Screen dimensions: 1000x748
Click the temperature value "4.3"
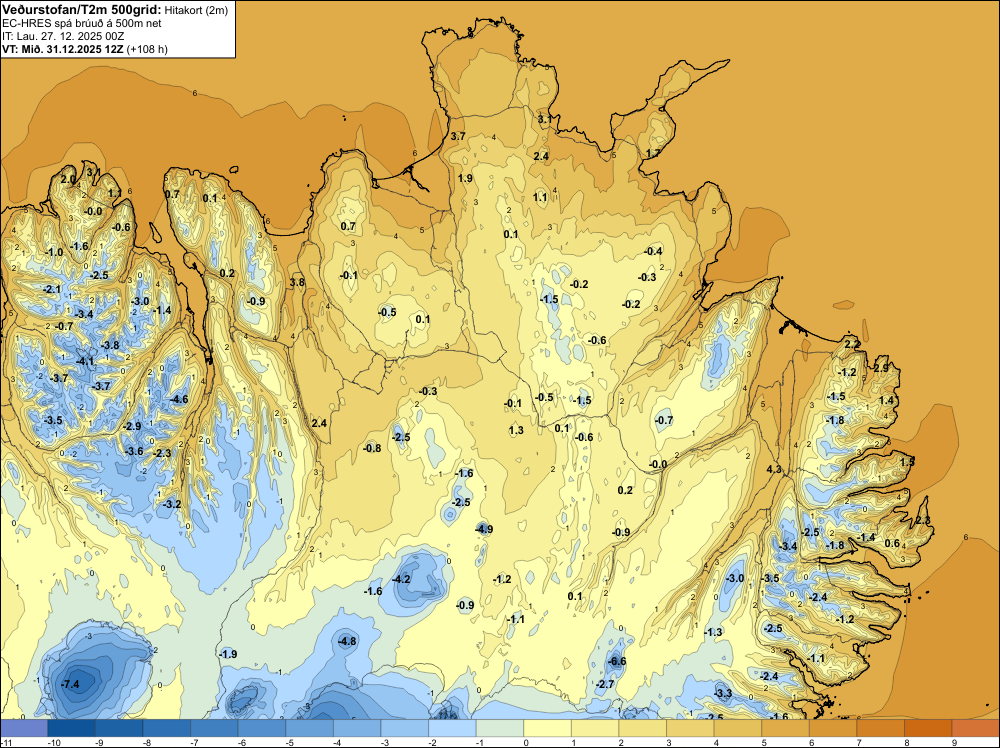(x=774, y=469)
